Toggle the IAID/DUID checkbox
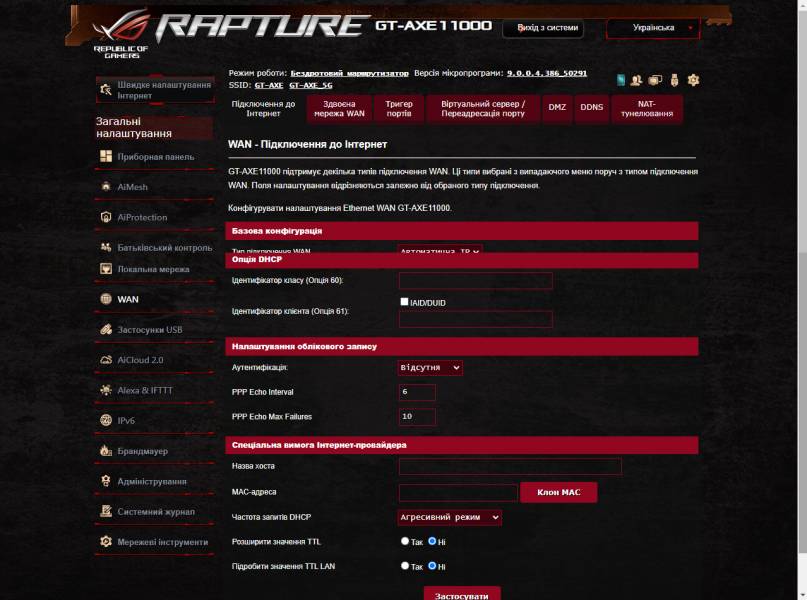Screen dimensions: 807x600 [404, 302]
